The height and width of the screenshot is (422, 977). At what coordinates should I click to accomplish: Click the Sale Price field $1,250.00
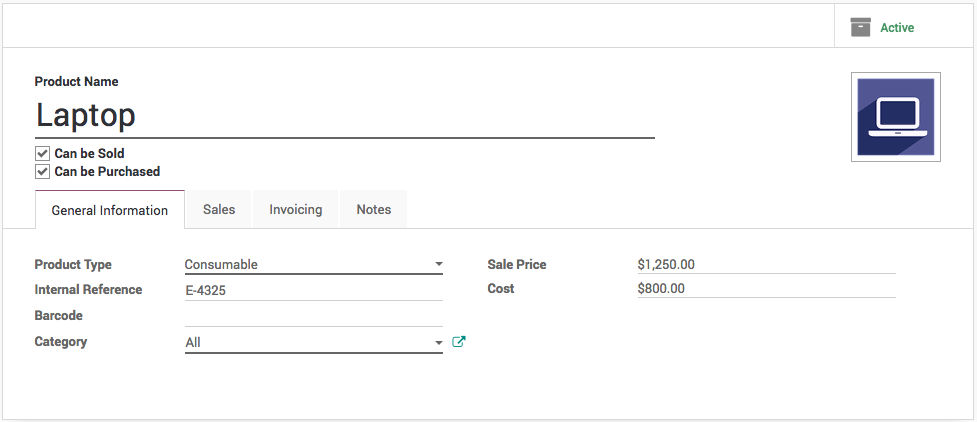[765, 265]
